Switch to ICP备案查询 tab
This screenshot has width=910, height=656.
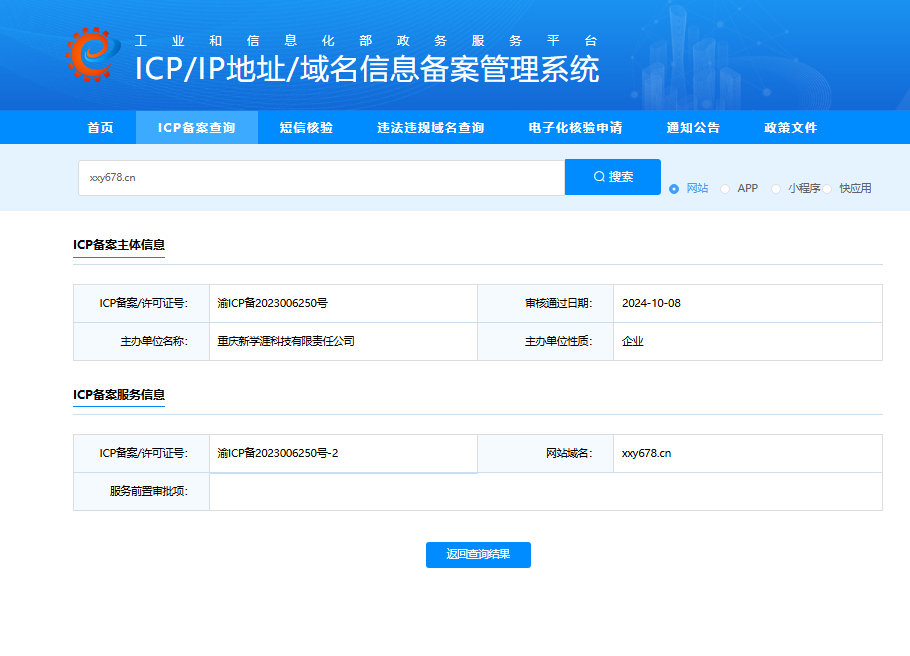pyautogui.click(x=197, y=128)
